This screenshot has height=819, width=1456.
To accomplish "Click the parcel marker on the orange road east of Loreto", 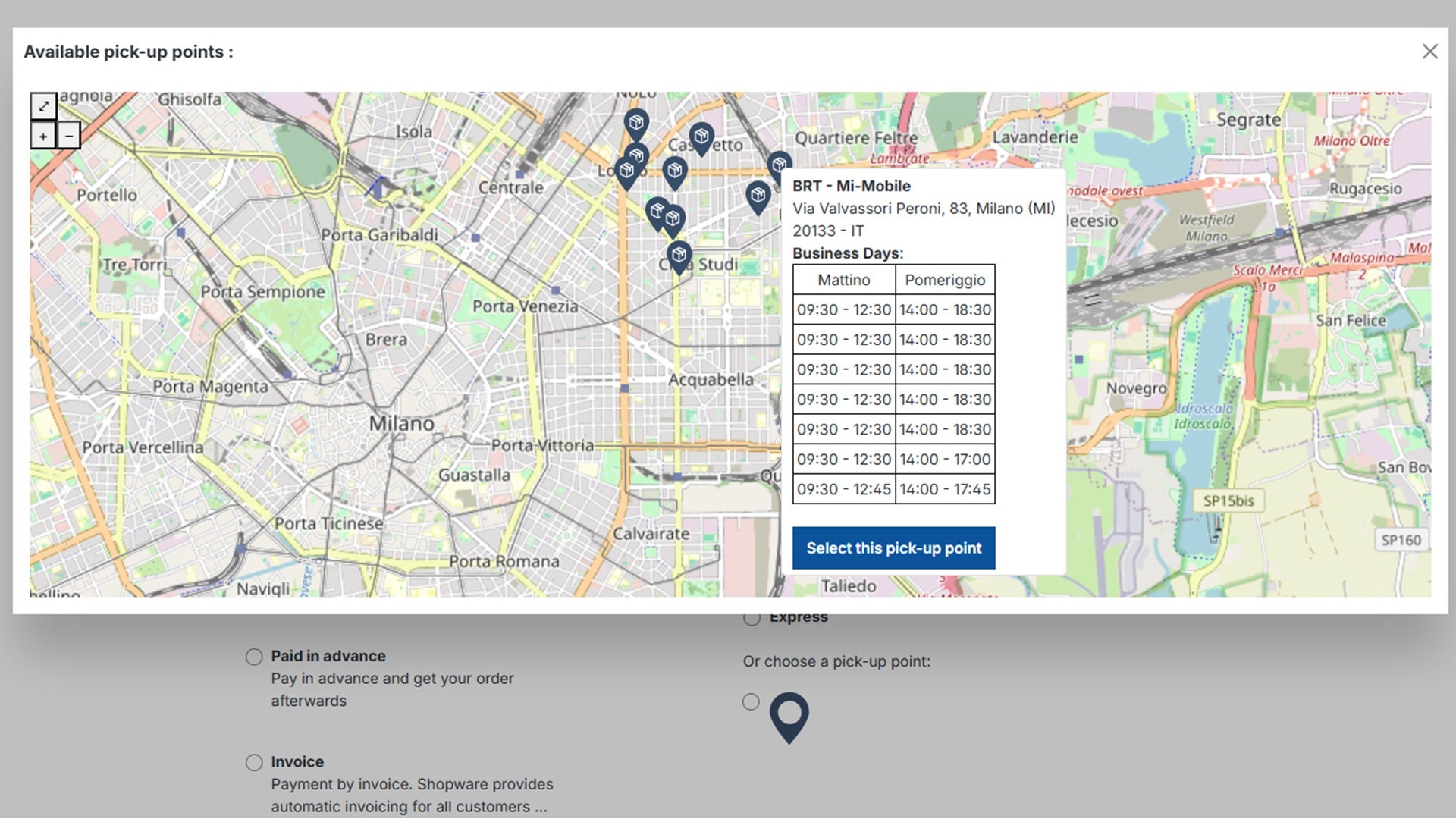I will [674, 174].
